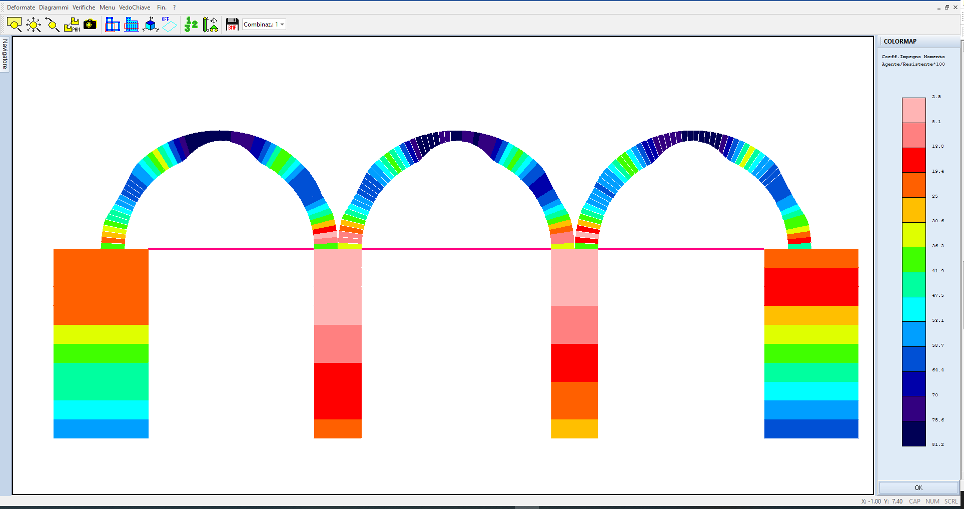Click the OK button in Colormap panel
Image resolution: width=964 pixels, height=510 pixels.
tap(919, 487)
